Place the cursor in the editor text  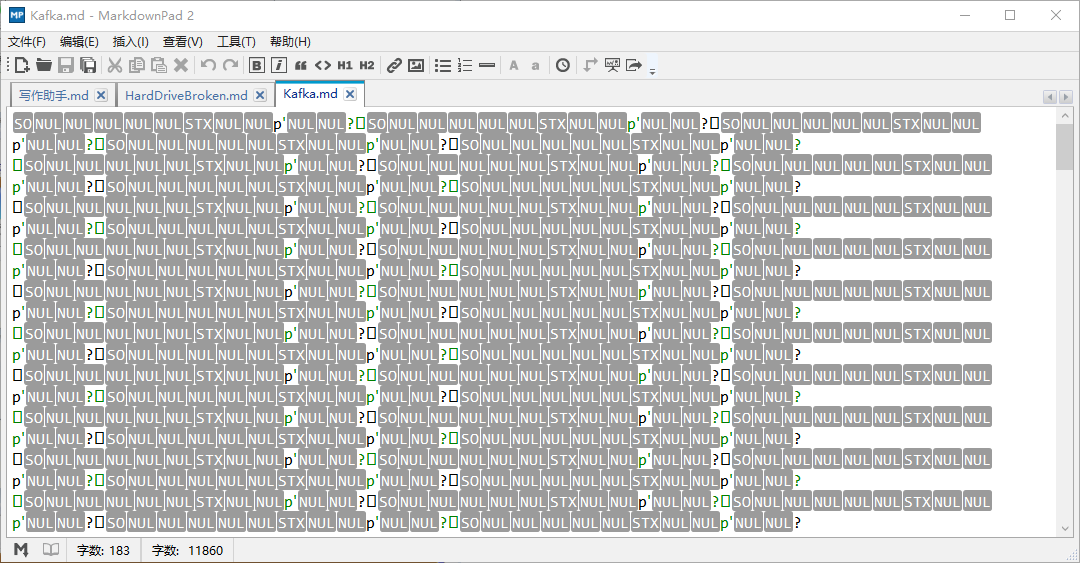click(530, 323)
